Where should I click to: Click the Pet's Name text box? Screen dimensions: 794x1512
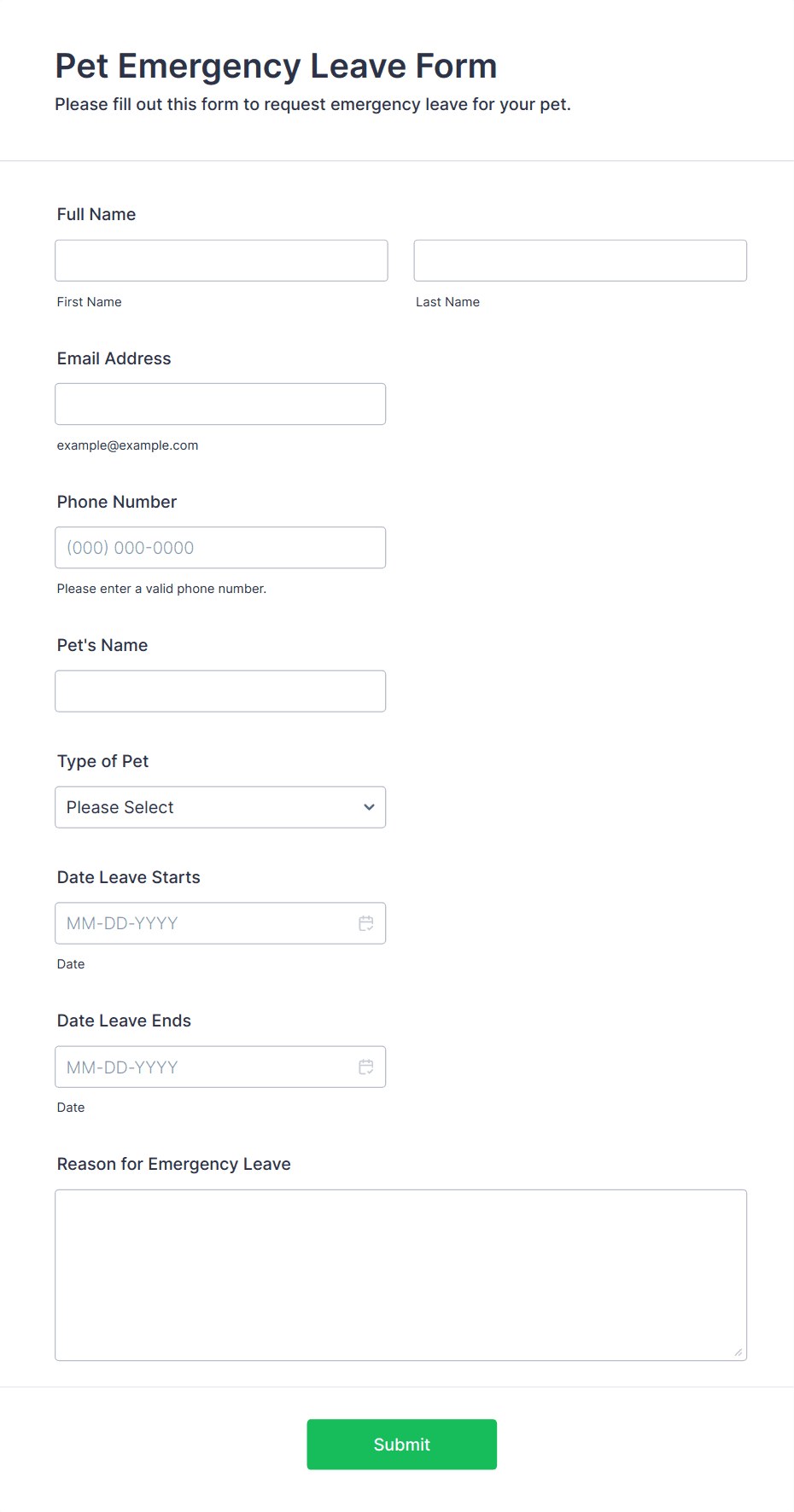coord(220,691)
